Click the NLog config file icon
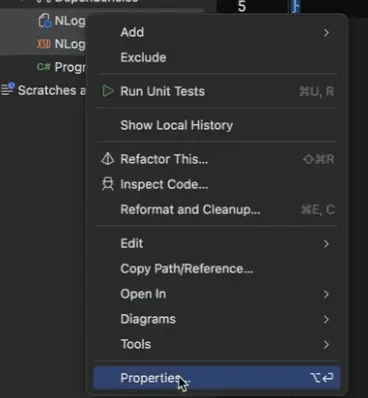368x398 pixels. point(45,21)
